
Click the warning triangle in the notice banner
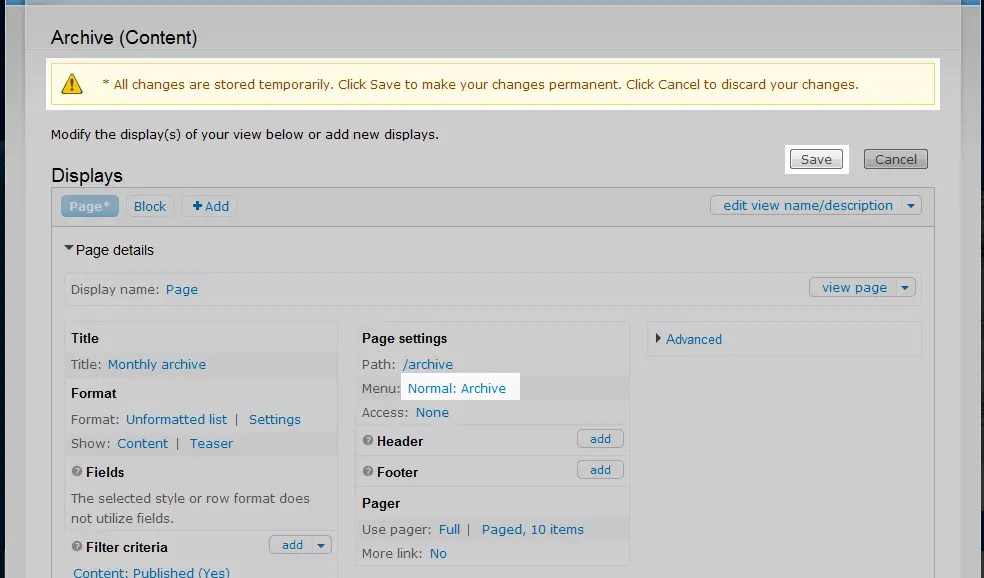(71, 84)
